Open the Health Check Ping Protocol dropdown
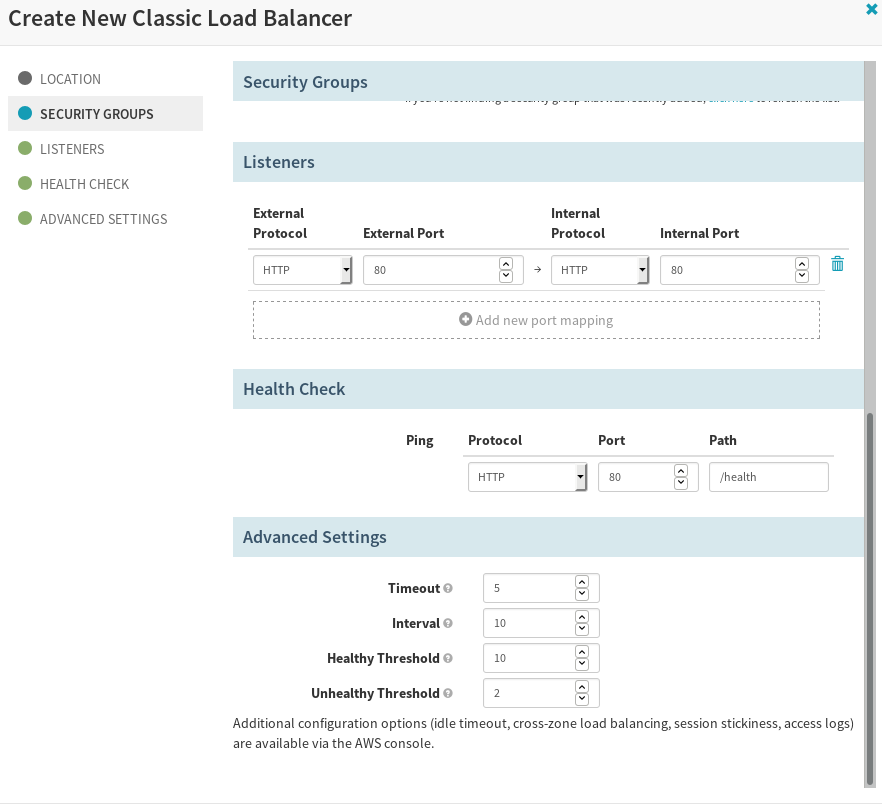The width and height of the screenshot is (882, 806). 528,477
